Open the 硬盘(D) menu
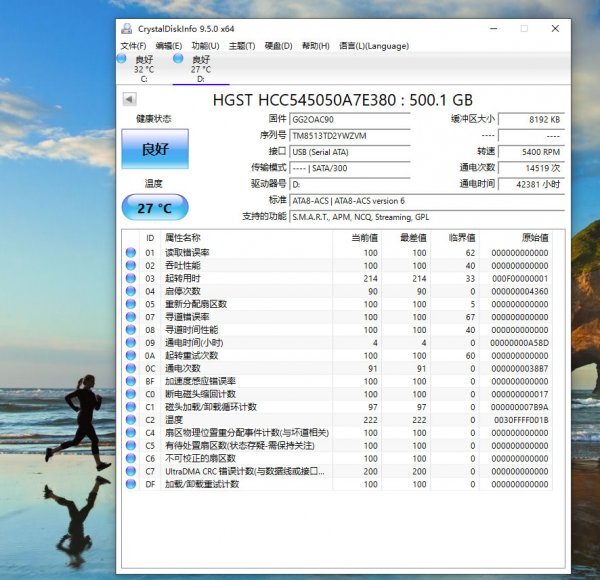600x580 pixels. (x=279, y=46)
